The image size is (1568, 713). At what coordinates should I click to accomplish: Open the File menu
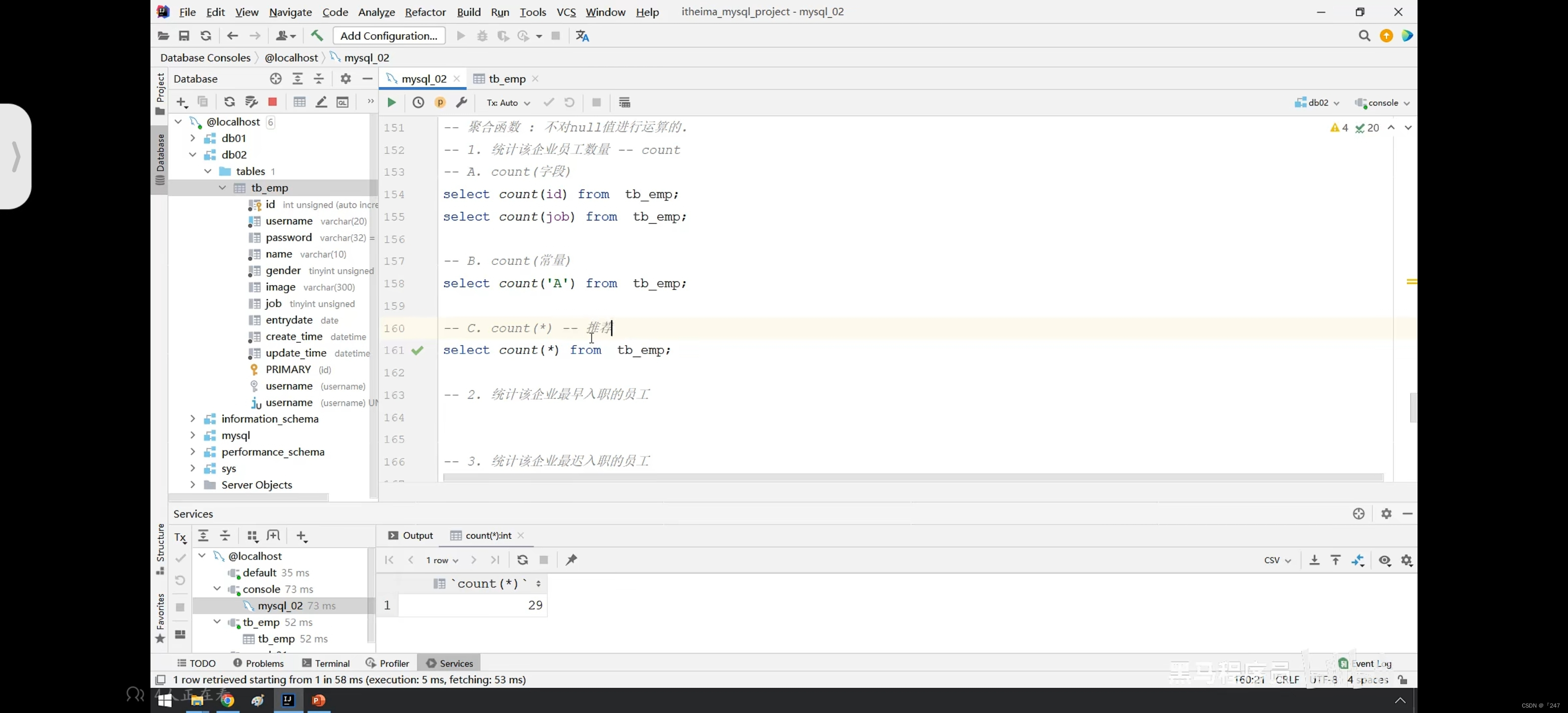[x=188, y=12]
